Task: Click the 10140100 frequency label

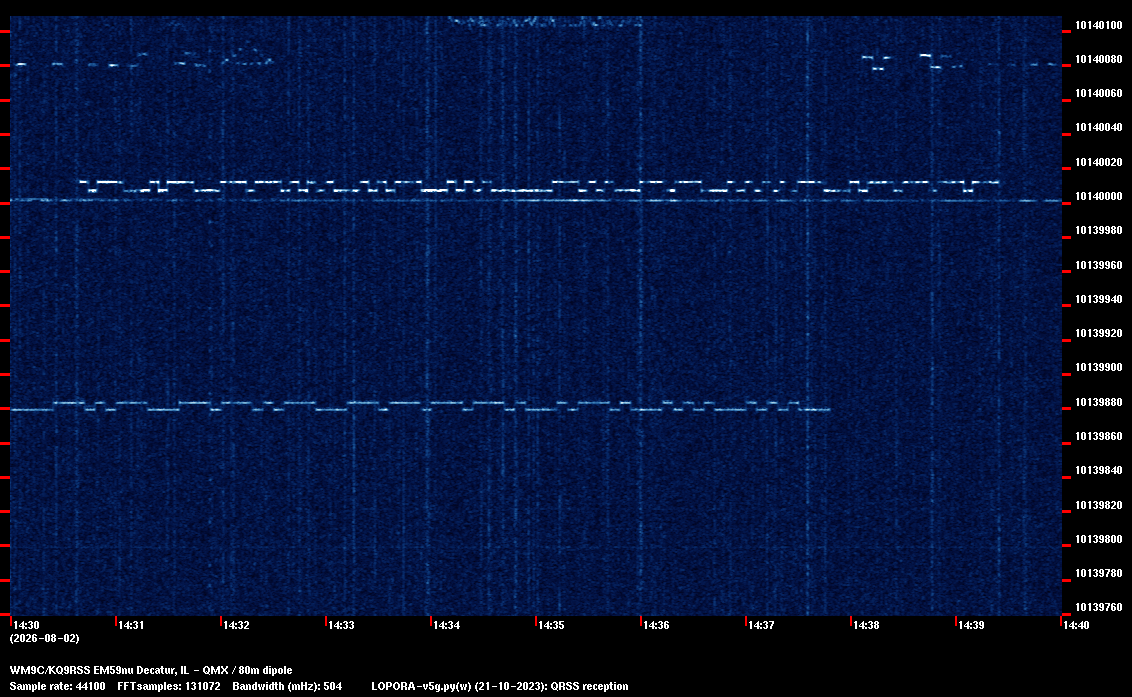Action: 1099,25
